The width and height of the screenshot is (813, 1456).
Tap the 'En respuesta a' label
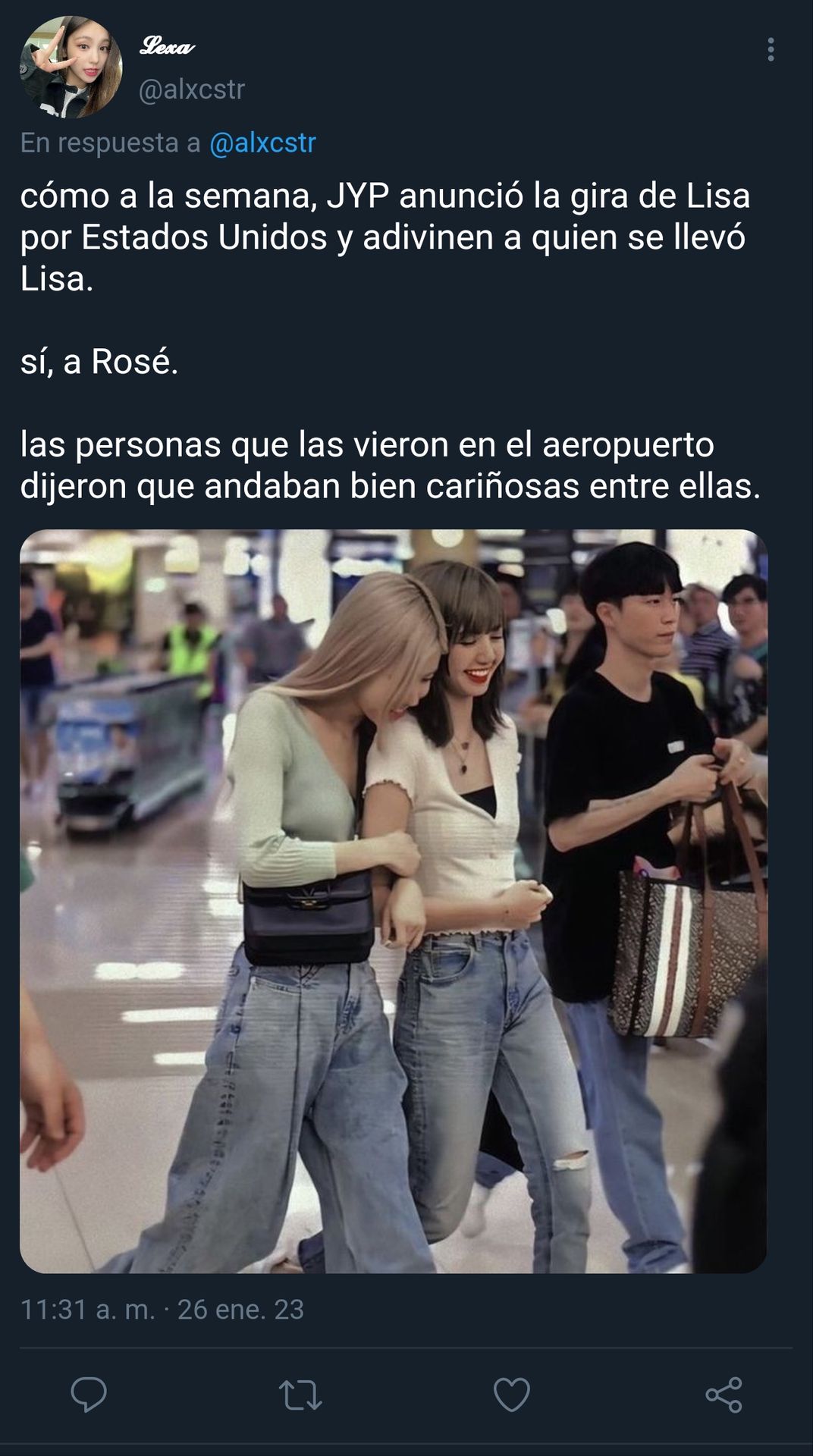tap(110, 143)
